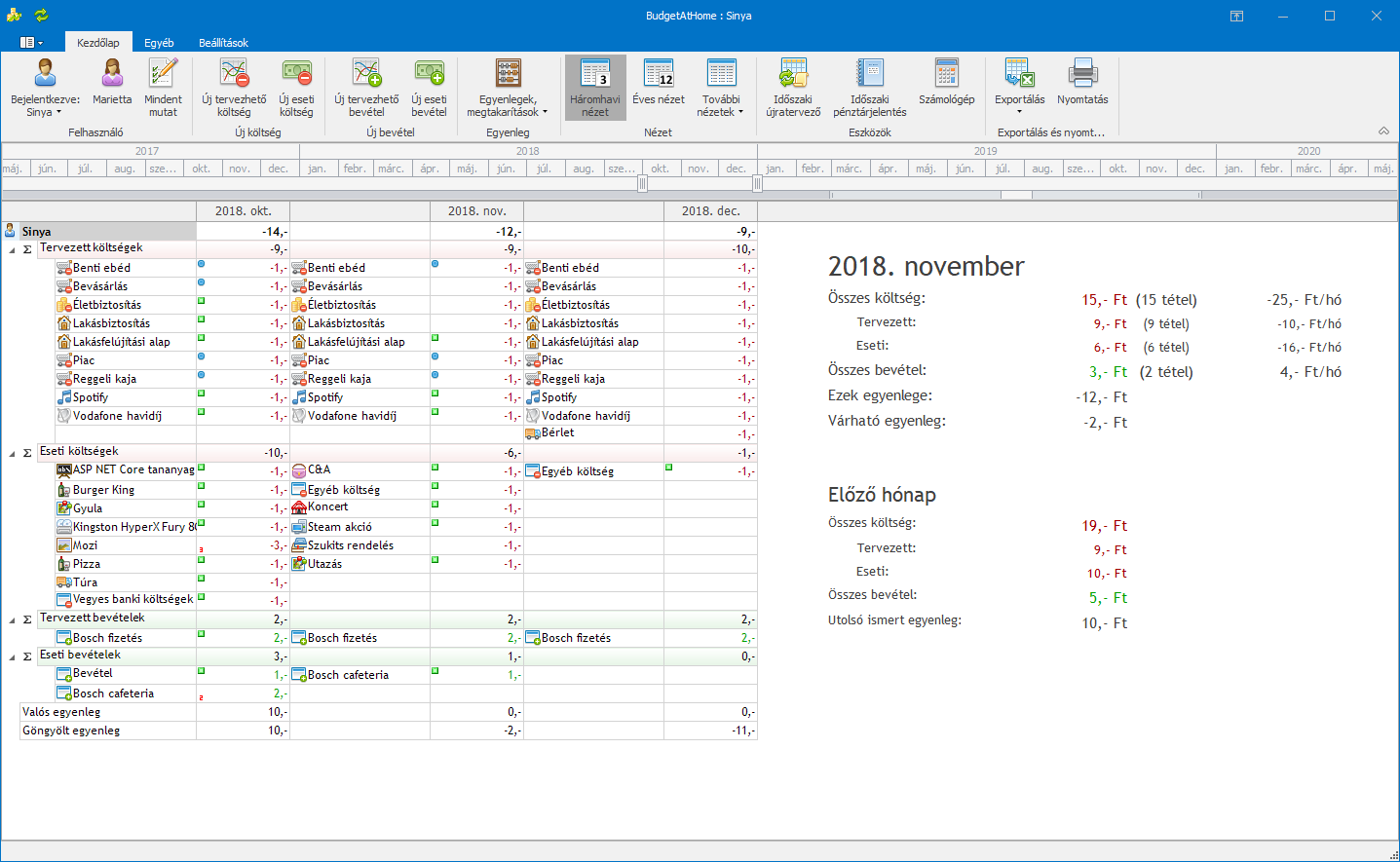Collapse the Tervezett költségek group
The image size is (1400, 862).
[13, 250]
